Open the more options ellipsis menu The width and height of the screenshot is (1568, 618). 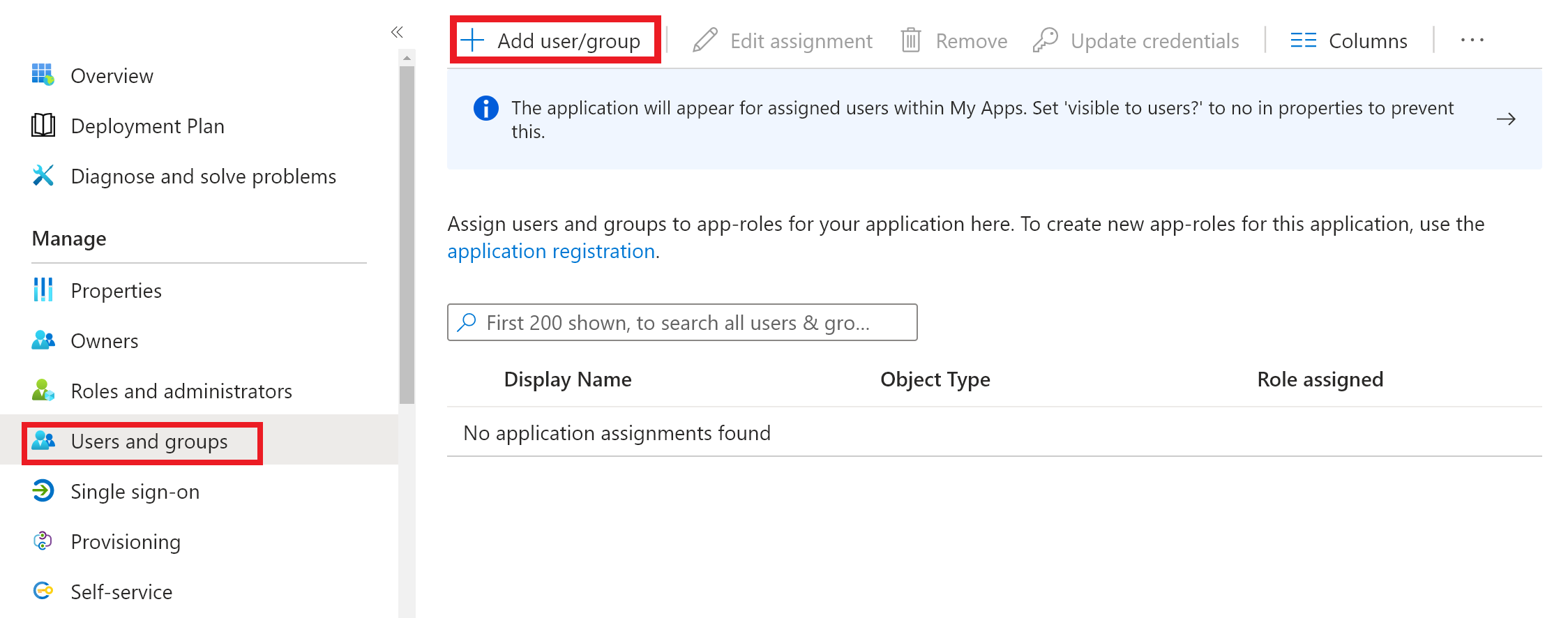tap(1472, 40)
